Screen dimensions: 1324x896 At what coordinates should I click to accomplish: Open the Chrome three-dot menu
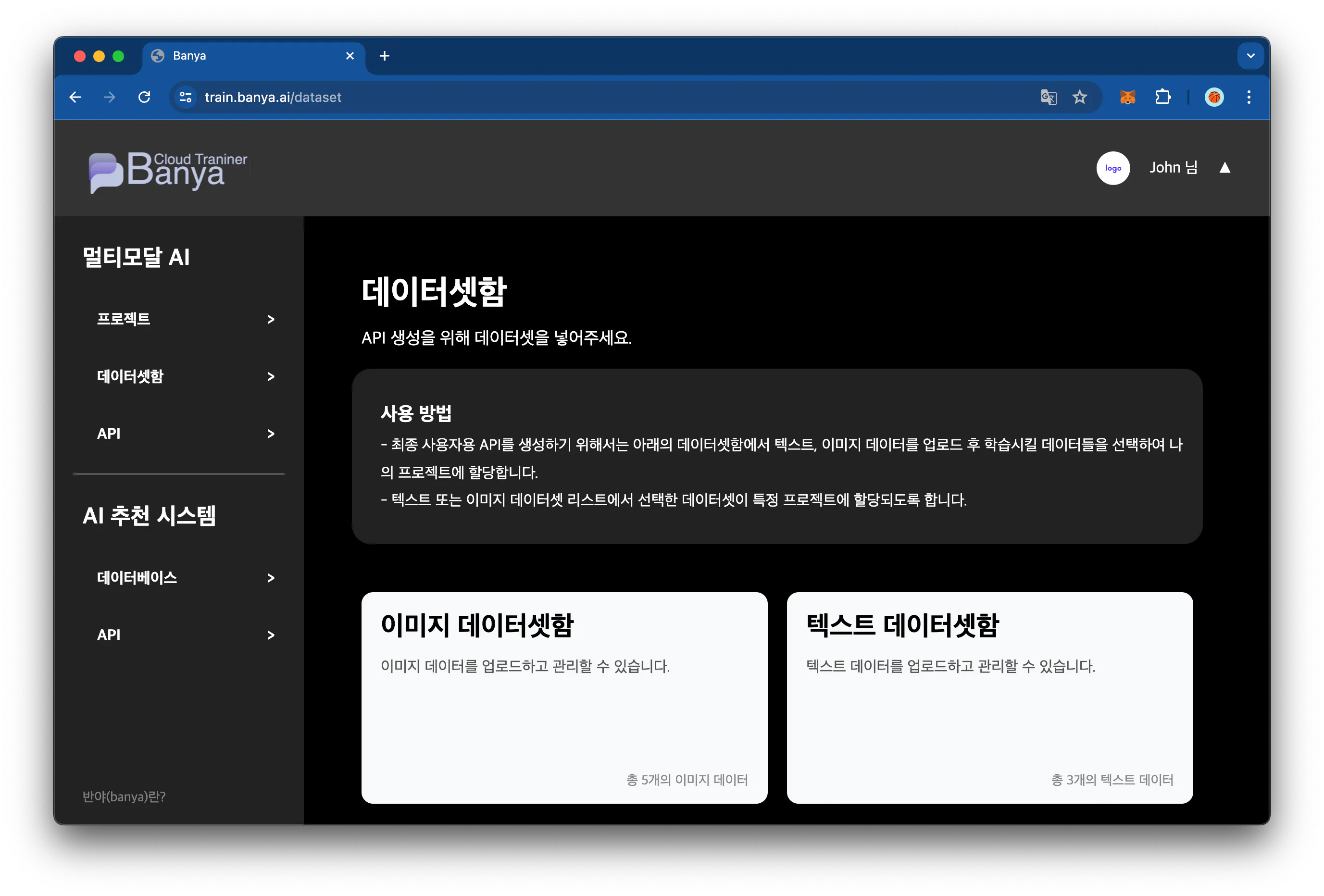[1249, 98]
